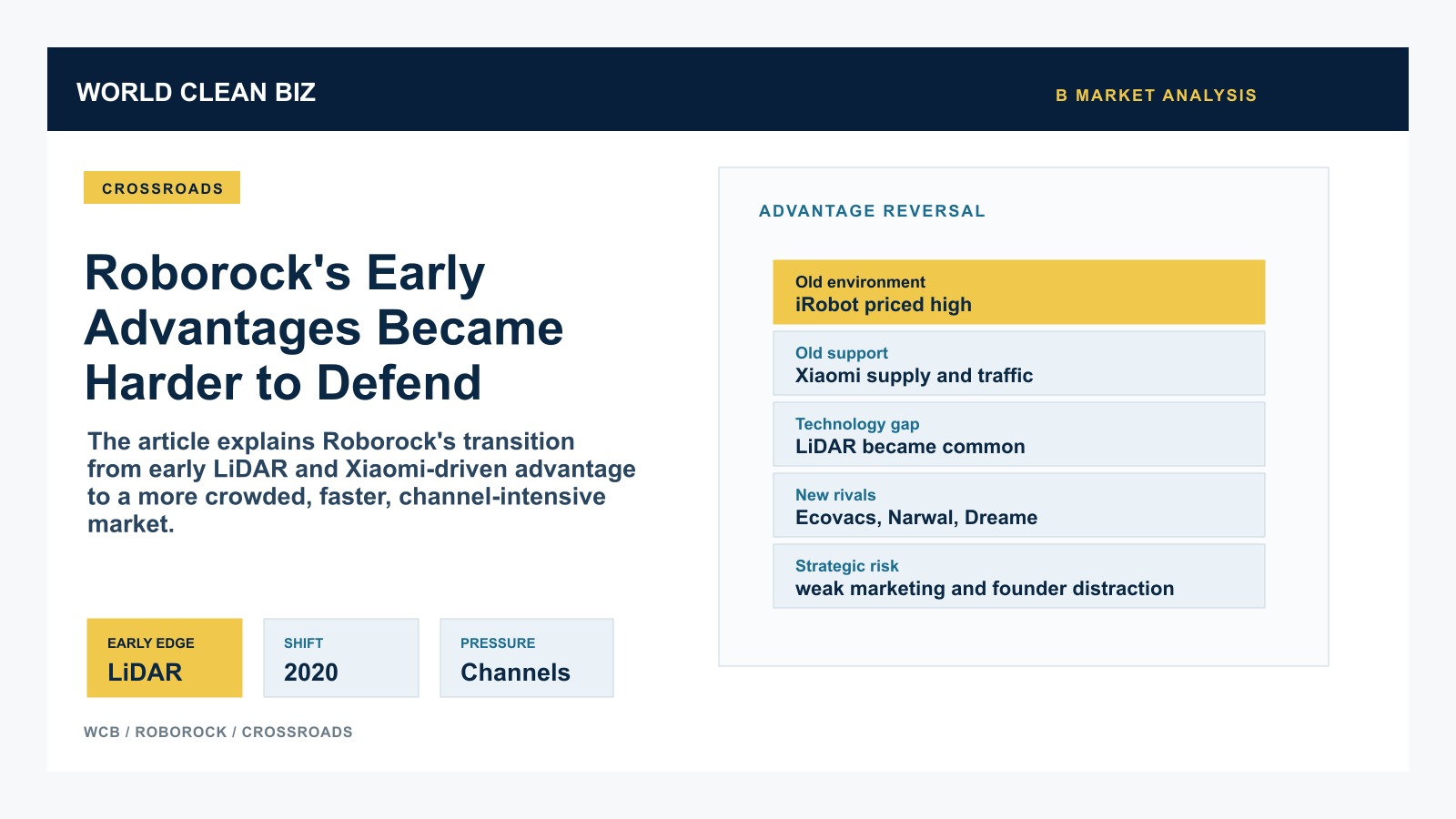Select the "Old support" Xiaomi supply and traffic row
1456x819 pixels.
(1019, 363)
